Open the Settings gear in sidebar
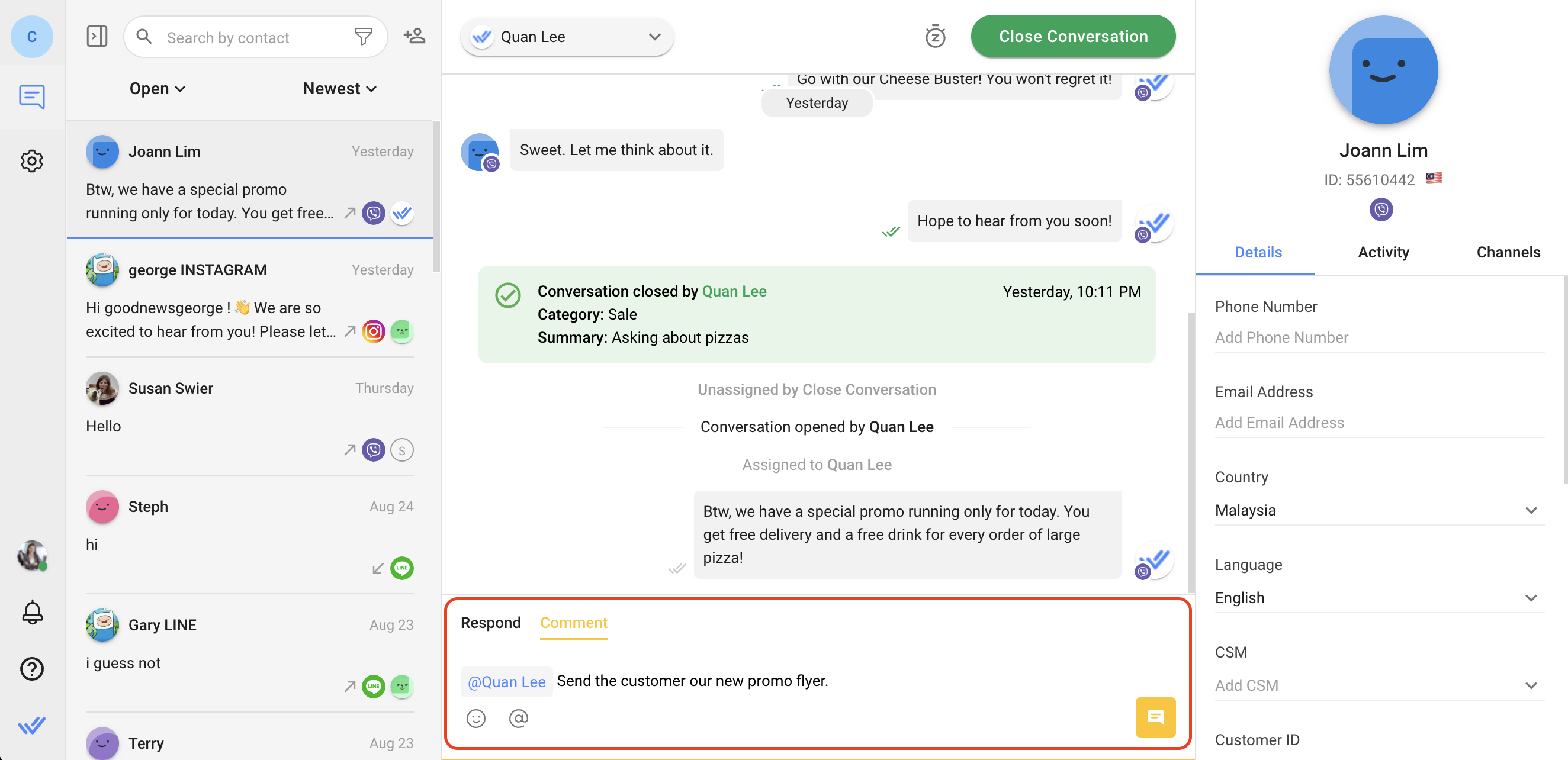The height and width of the screenshot is (760, 1568). 31,161
